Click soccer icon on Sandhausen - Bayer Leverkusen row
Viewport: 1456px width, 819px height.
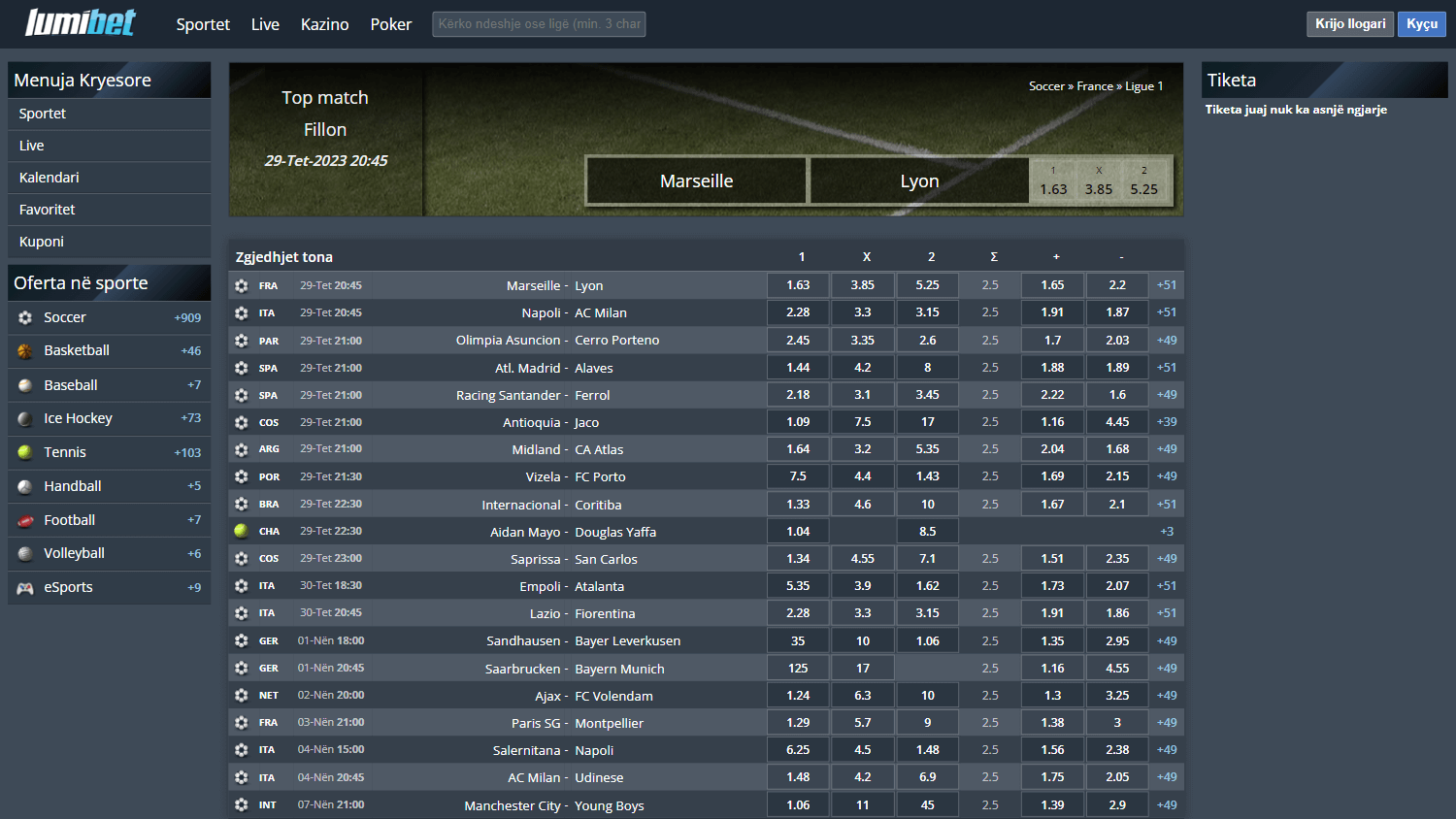pyautogui.click(x=241, y=640)
